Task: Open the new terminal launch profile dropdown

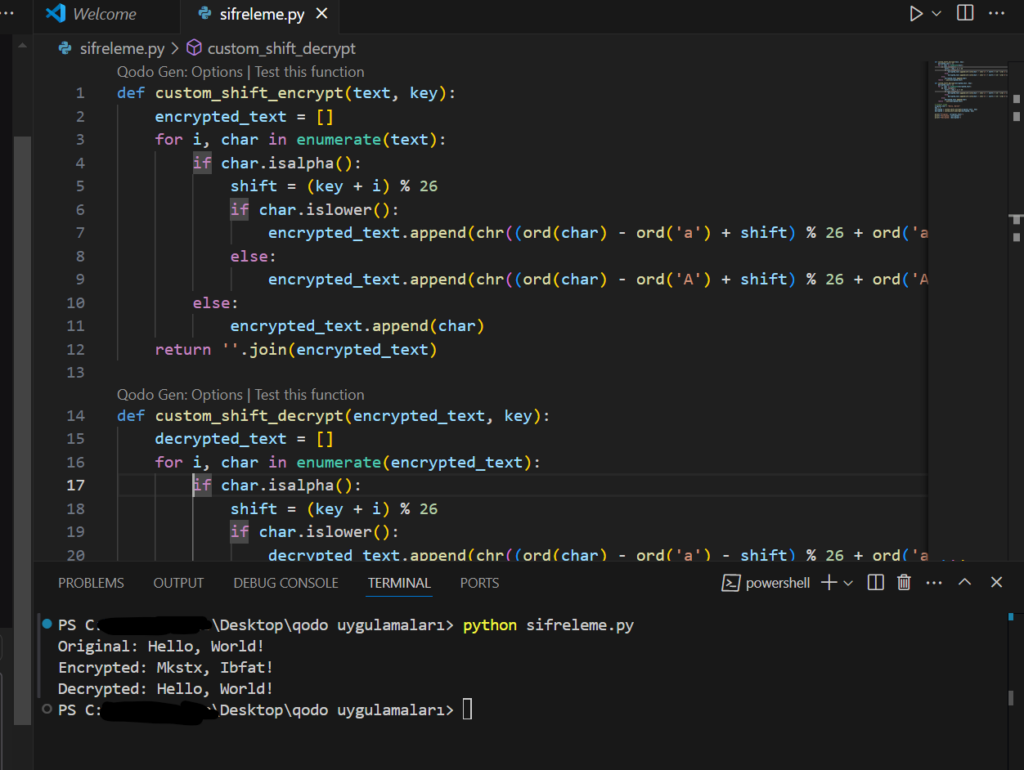Action: click(x=848, y=583)
